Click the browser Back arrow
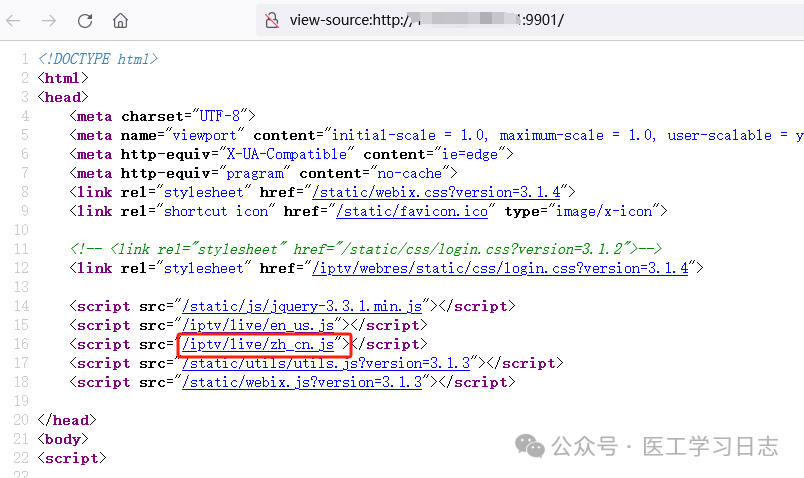The height and width of the screenshot is (478, 804). tap(13, 21)
